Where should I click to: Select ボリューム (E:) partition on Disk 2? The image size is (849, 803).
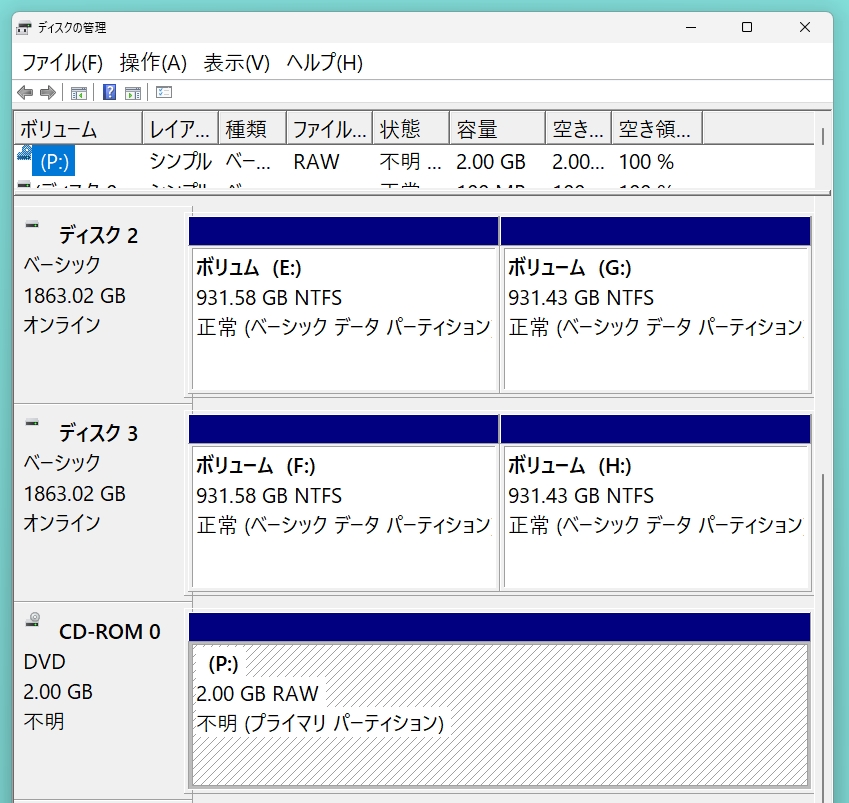pyautogui.click(x=344, y=304)
